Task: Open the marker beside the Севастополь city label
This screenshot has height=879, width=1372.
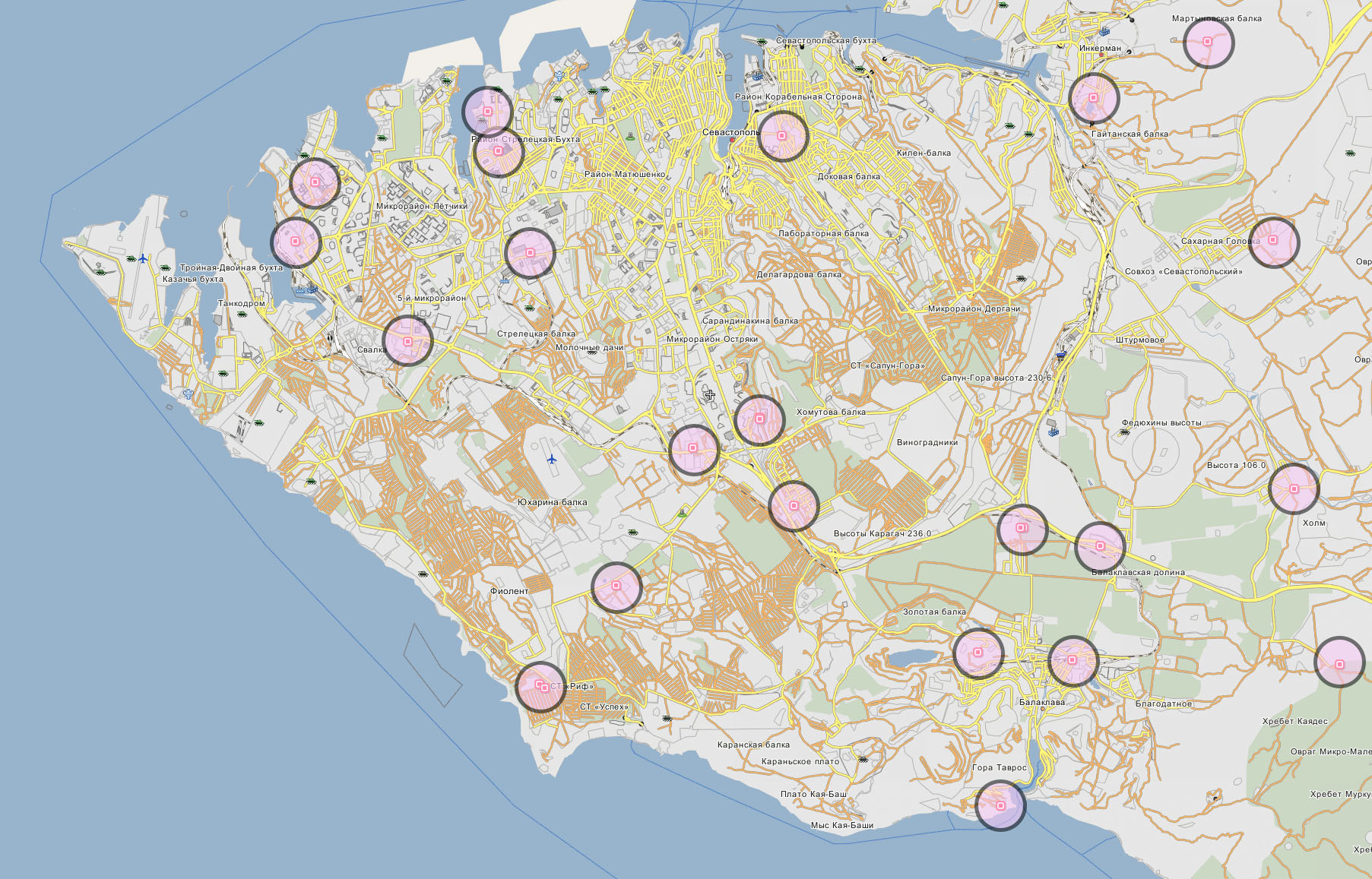Action: 782,135
